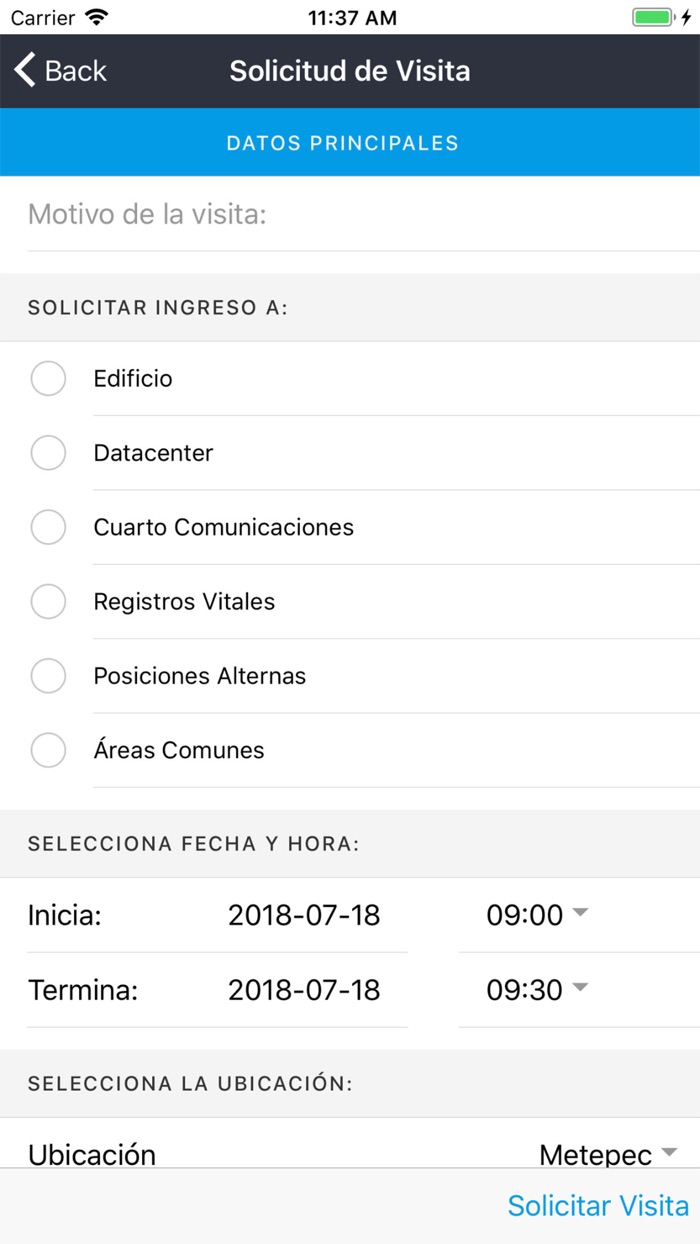The height and width of the screenshot is (1244, 700).
Task: Select the Áreas Comunes option
Action: 48,750
